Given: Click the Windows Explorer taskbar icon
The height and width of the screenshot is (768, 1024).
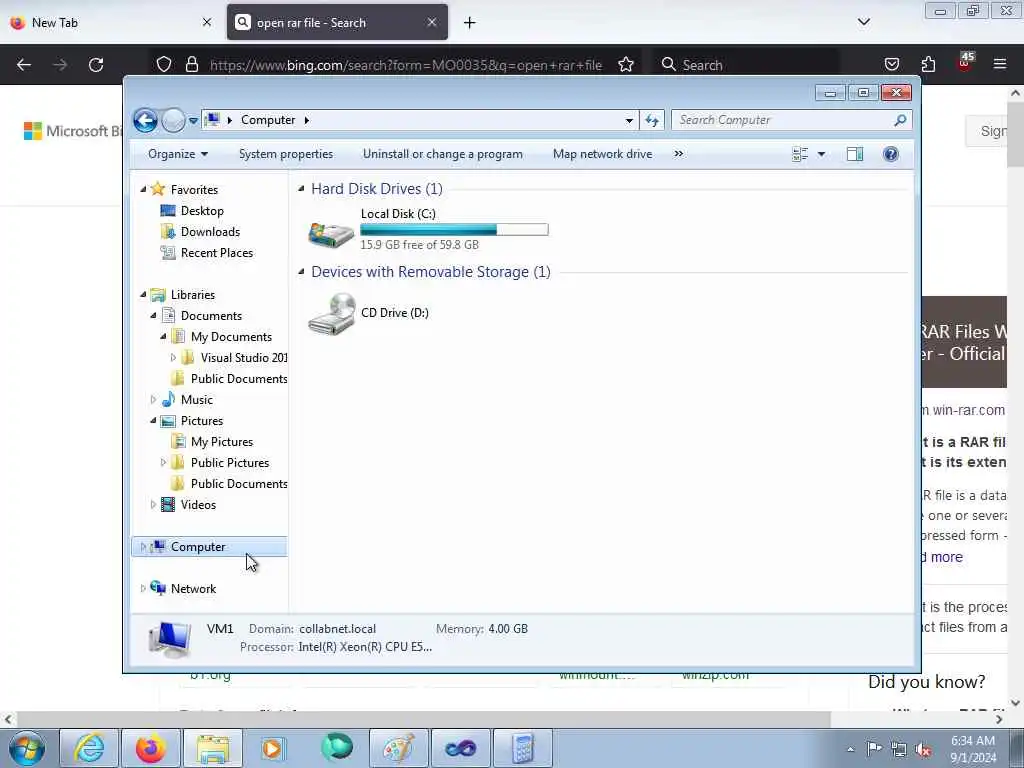Looking at the screenshot, I should click(x=212, y=748).
